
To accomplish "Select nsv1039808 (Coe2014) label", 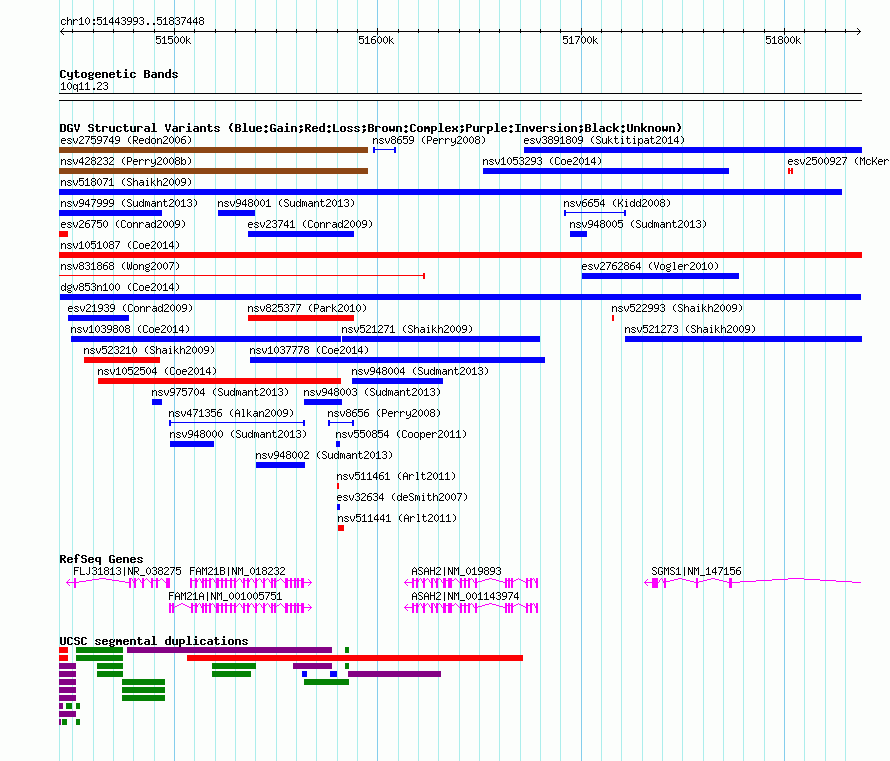I will point(130,329).
